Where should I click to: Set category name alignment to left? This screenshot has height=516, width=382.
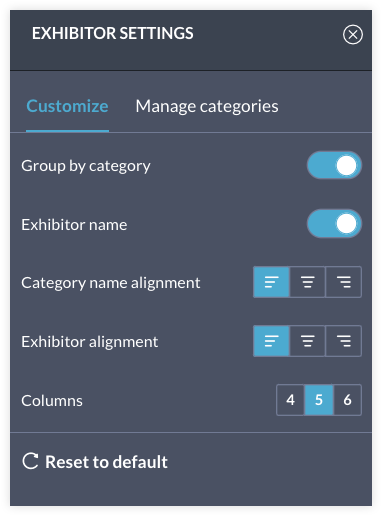tap(271, 282)
